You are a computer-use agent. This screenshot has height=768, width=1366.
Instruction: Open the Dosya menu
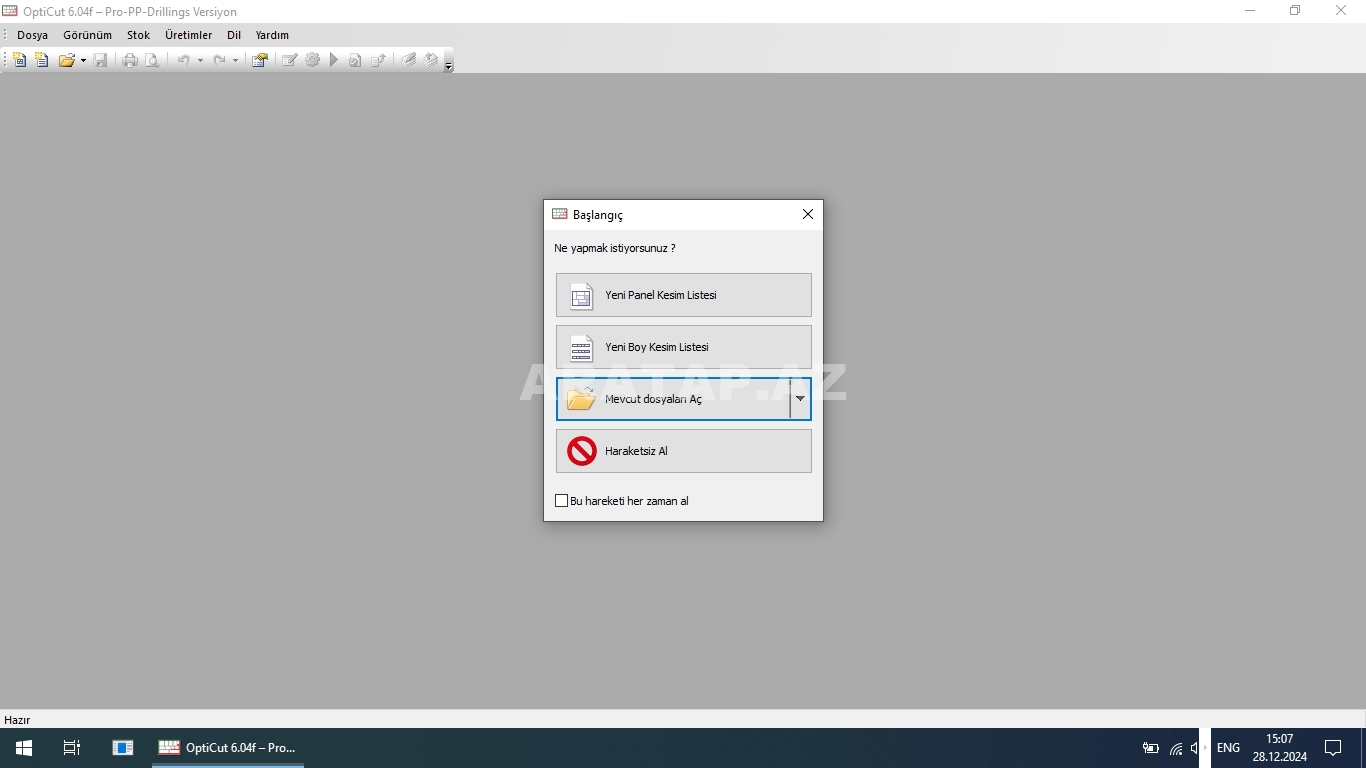(x=32, y=35)
